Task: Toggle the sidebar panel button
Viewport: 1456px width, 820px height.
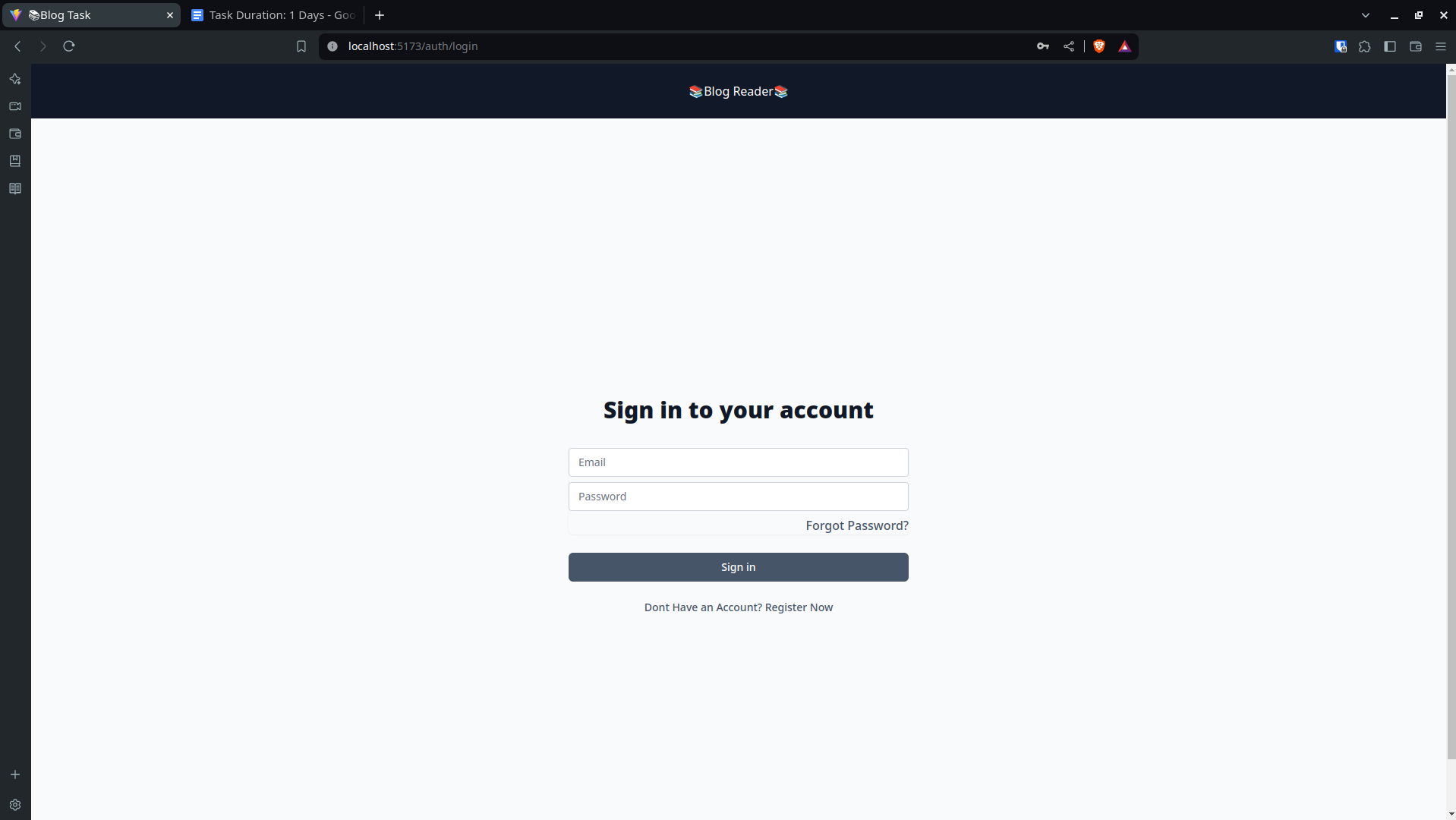Action: coord(1389,46)
